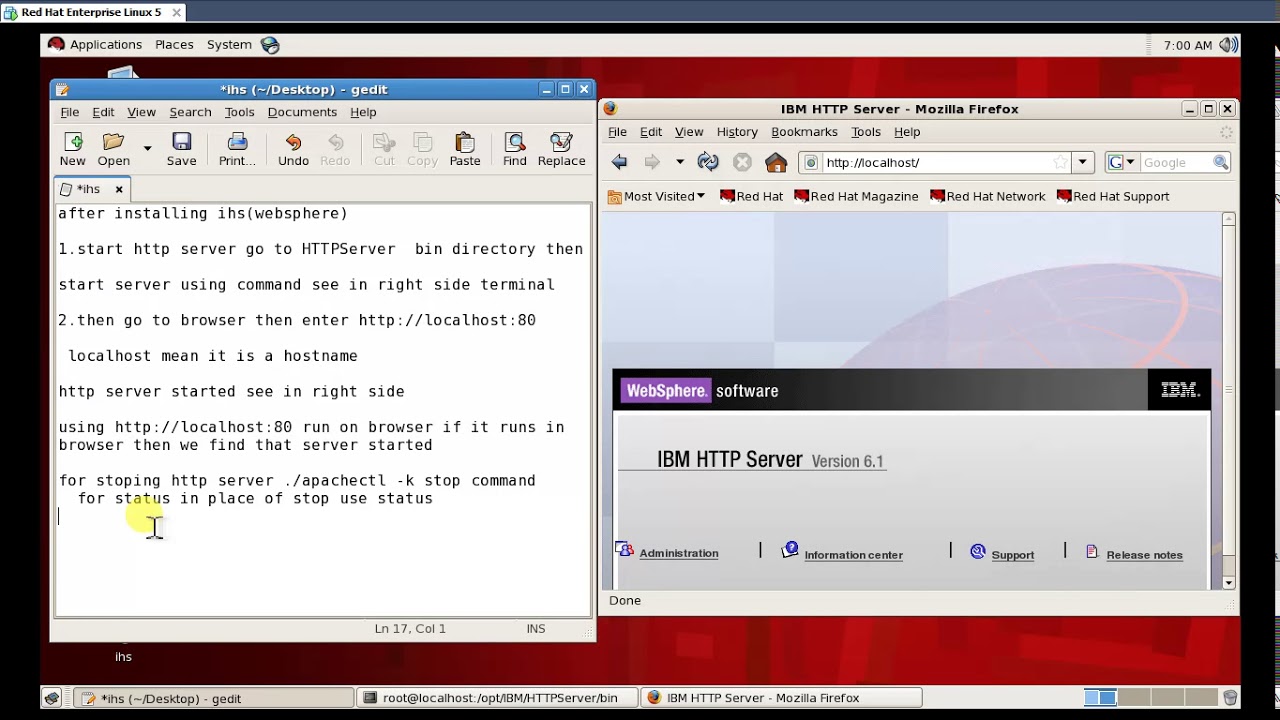Expand the recent files dropdown next to Open
Image resolution: width=1280 pixels, height=720 pixels.
point(147,149)
